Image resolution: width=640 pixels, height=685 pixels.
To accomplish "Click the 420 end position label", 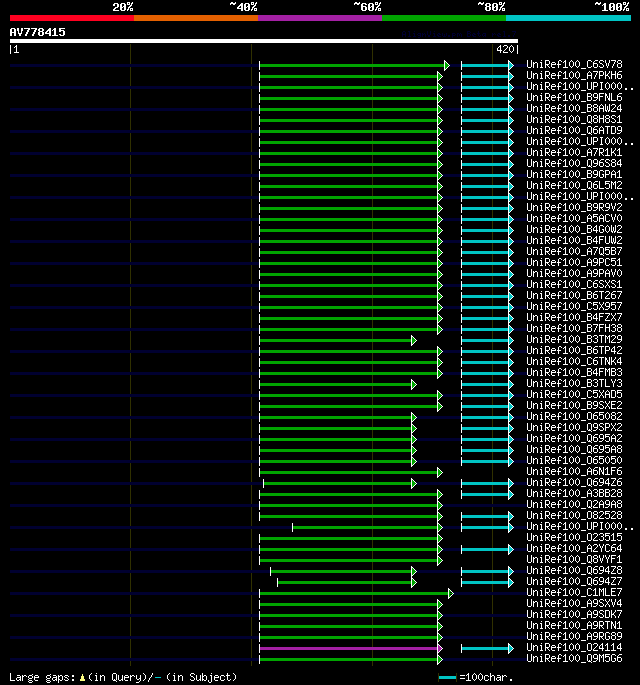I will [x=505, y=49].
